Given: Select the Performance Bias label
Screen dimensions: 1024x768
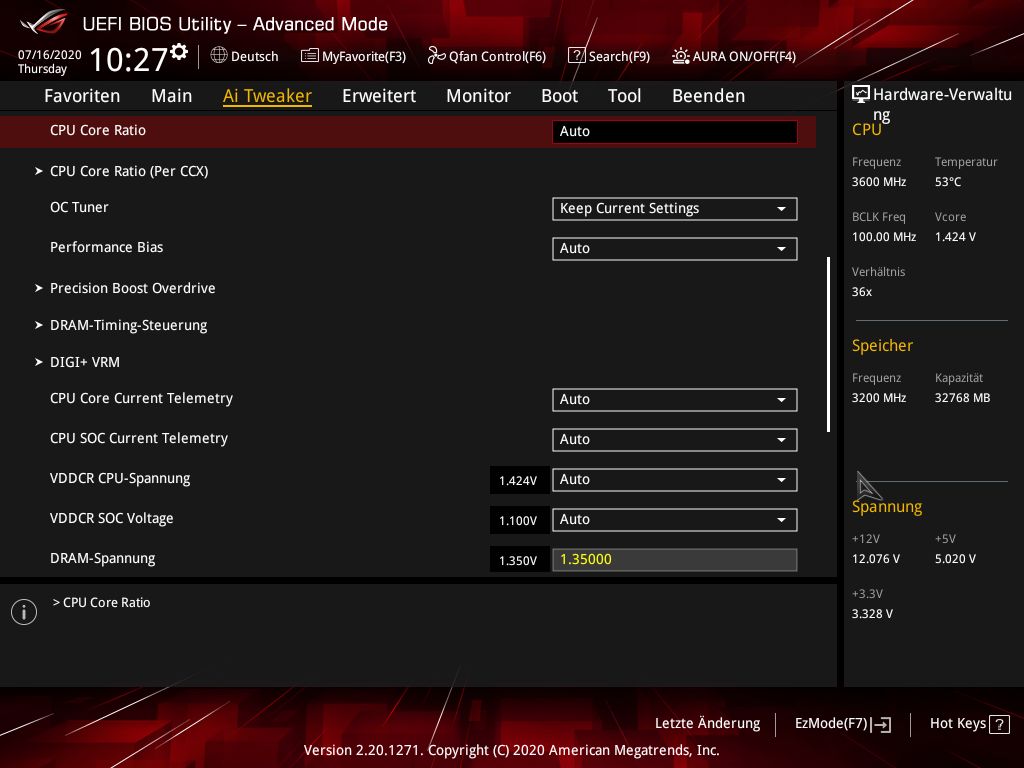Looking at the screenshot, I should click(x=106, y=247).
